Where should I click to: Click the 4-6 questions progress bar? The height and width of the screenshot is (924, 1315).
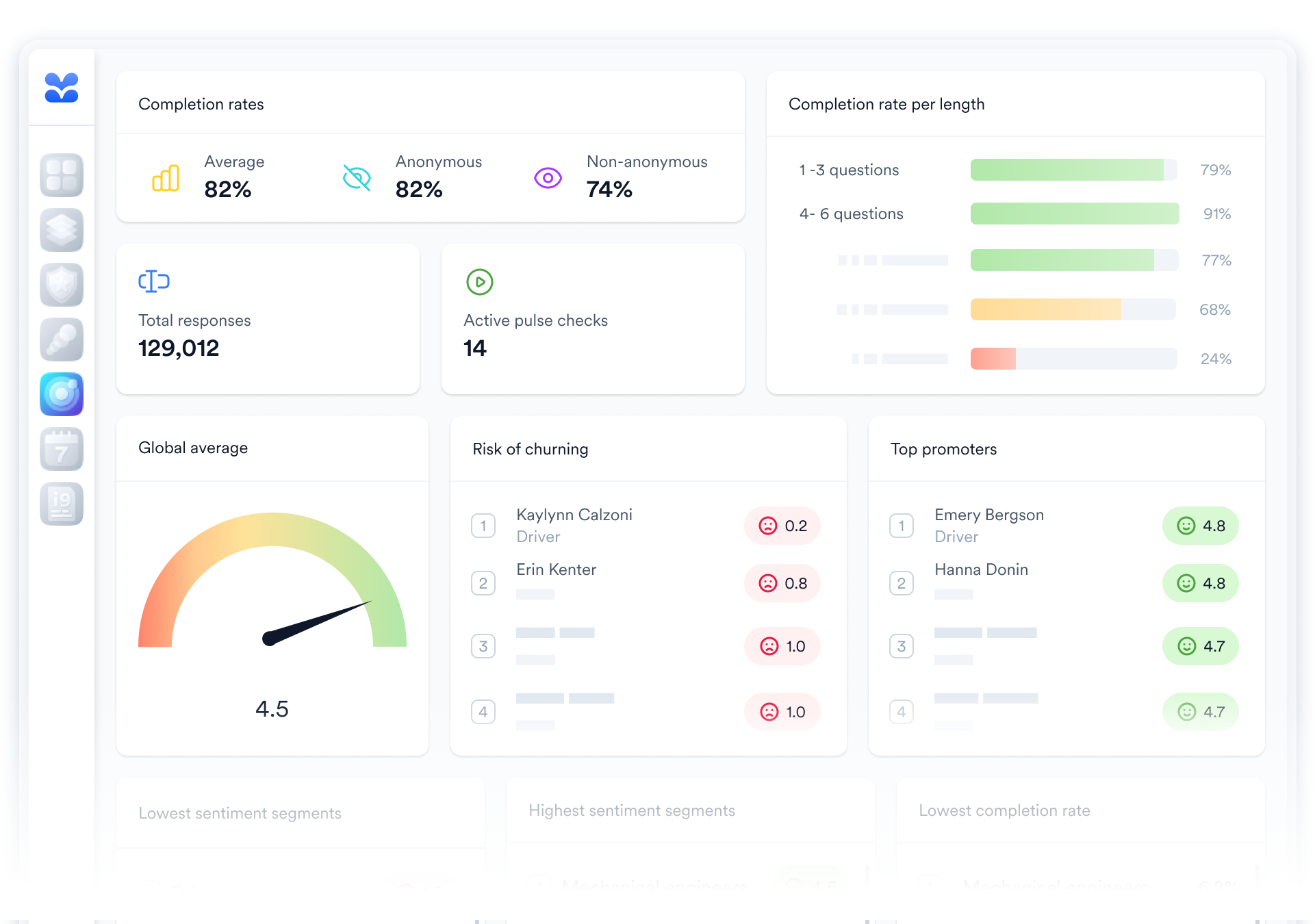1073,214
